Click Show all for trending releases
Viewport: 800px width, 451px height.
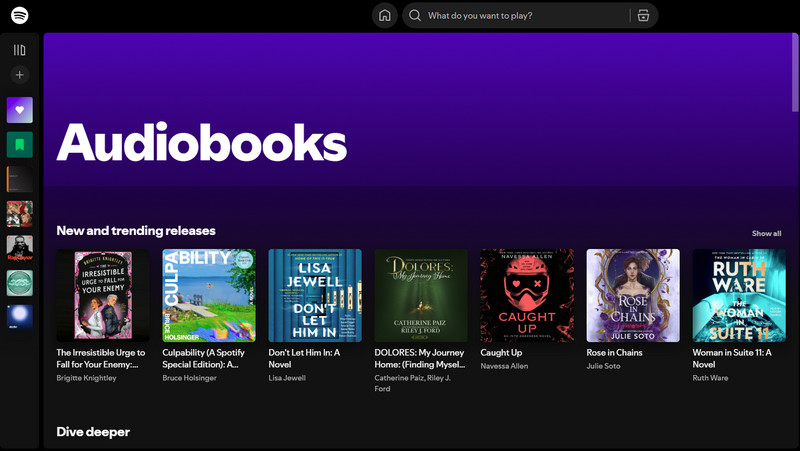point(766,233)
